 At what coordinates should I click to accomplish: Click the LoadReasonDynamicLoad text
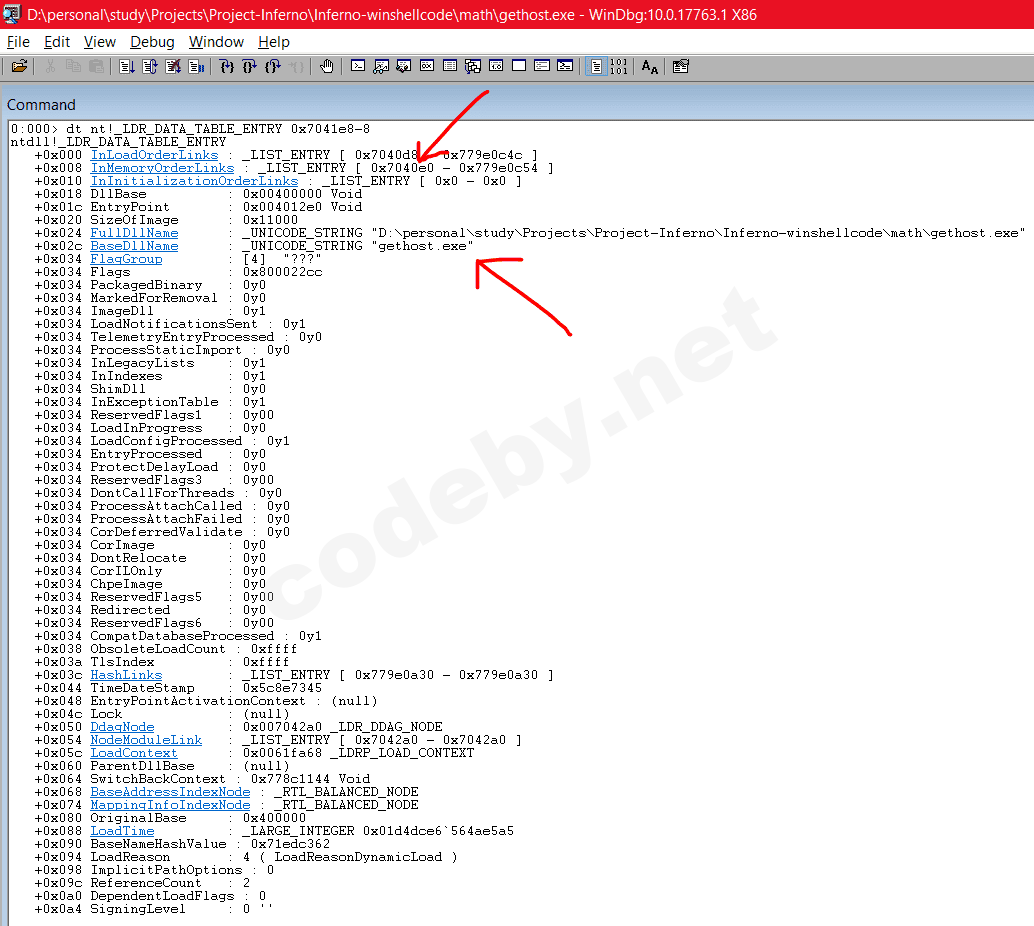tap(358, 857)
